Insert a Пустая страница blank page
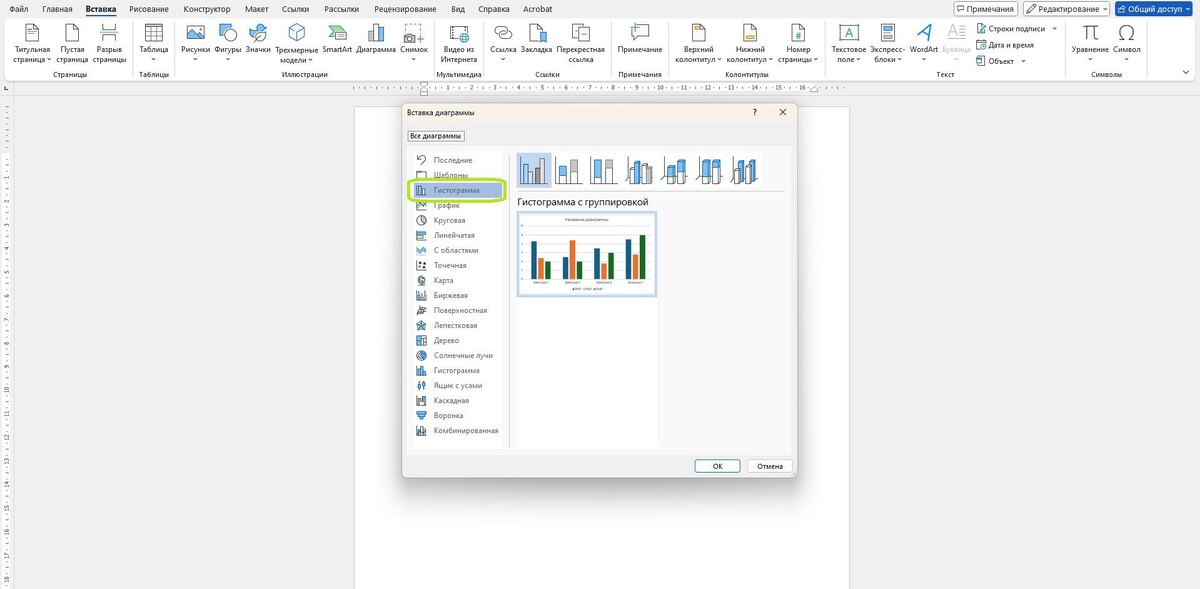Viewport: 1200px width, 589px height. click(x=72, y=43)
